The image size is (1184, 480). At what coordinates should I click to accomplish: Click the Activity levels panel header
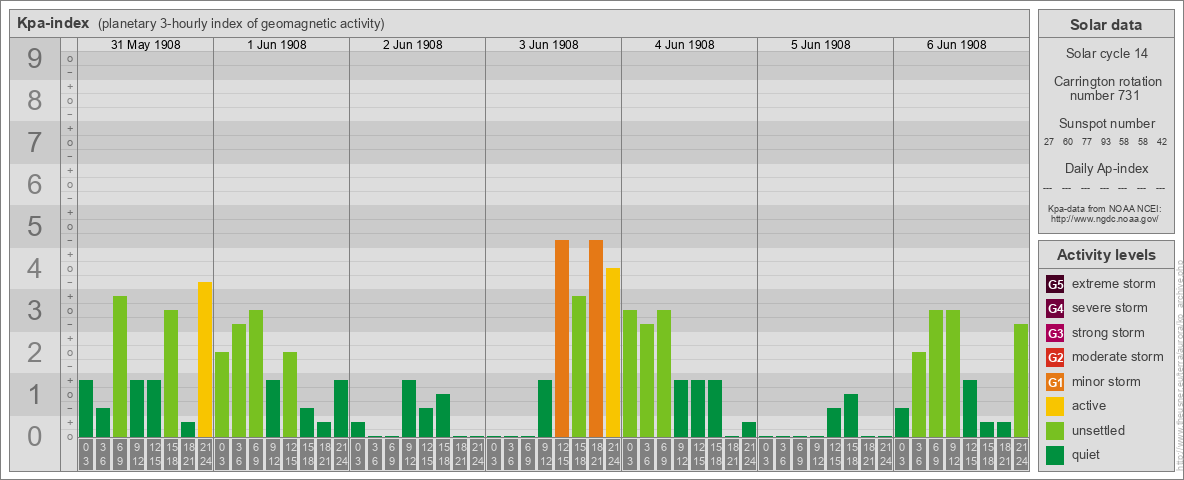pos(1105,255)
